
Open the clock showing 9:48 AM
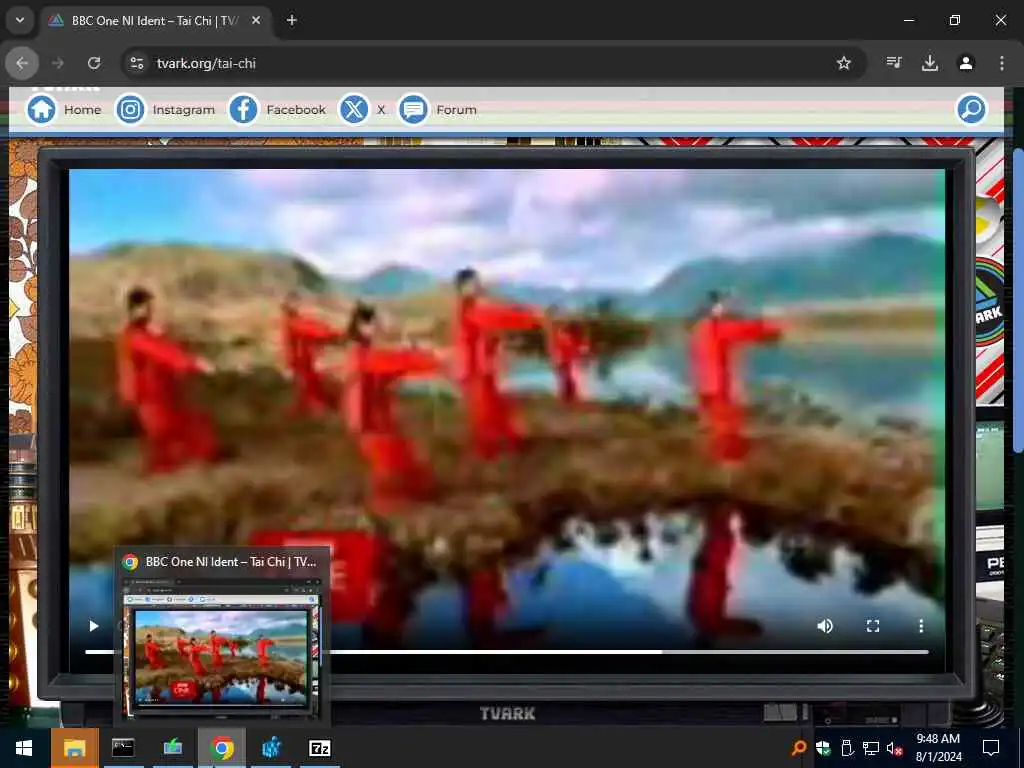click(938, 748)
